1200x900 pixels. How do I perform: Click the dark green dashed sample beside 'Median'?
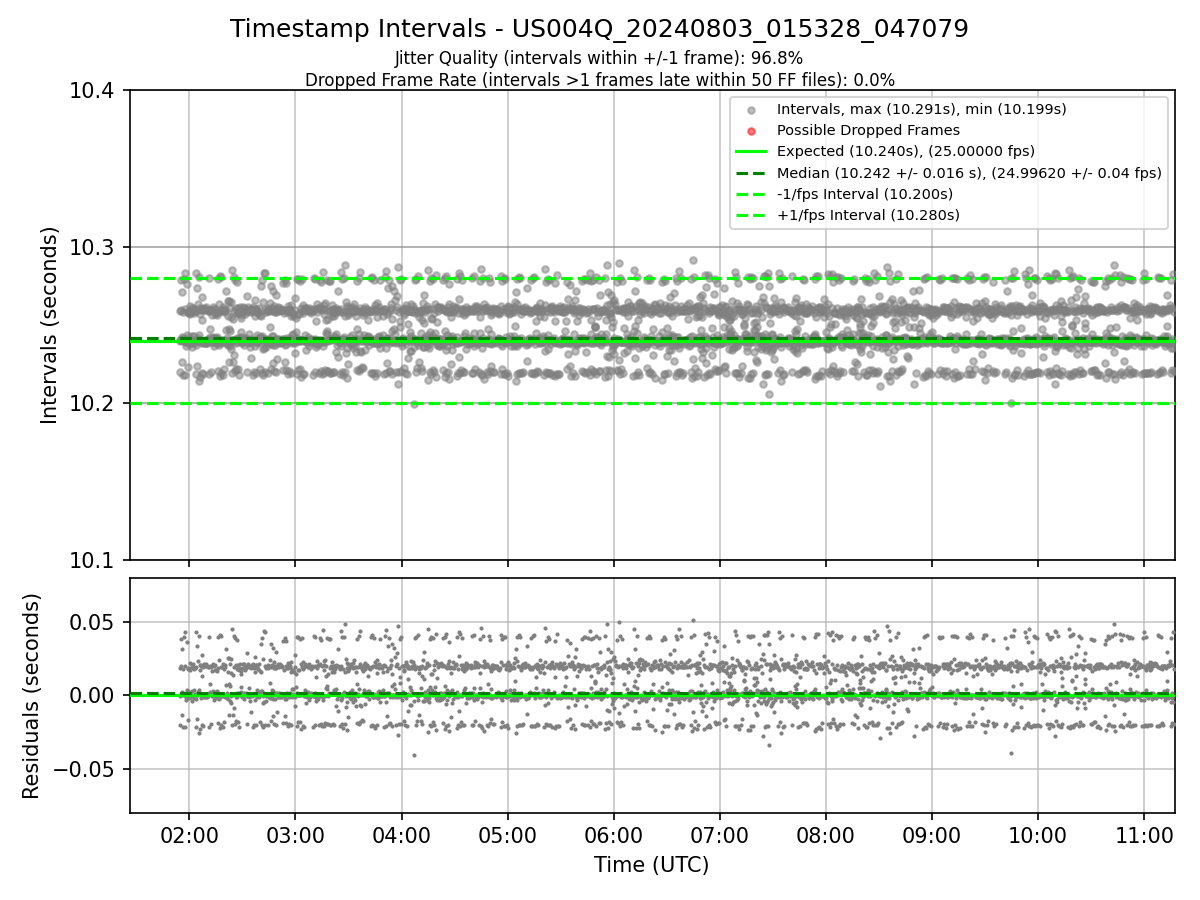pos(752,173)
